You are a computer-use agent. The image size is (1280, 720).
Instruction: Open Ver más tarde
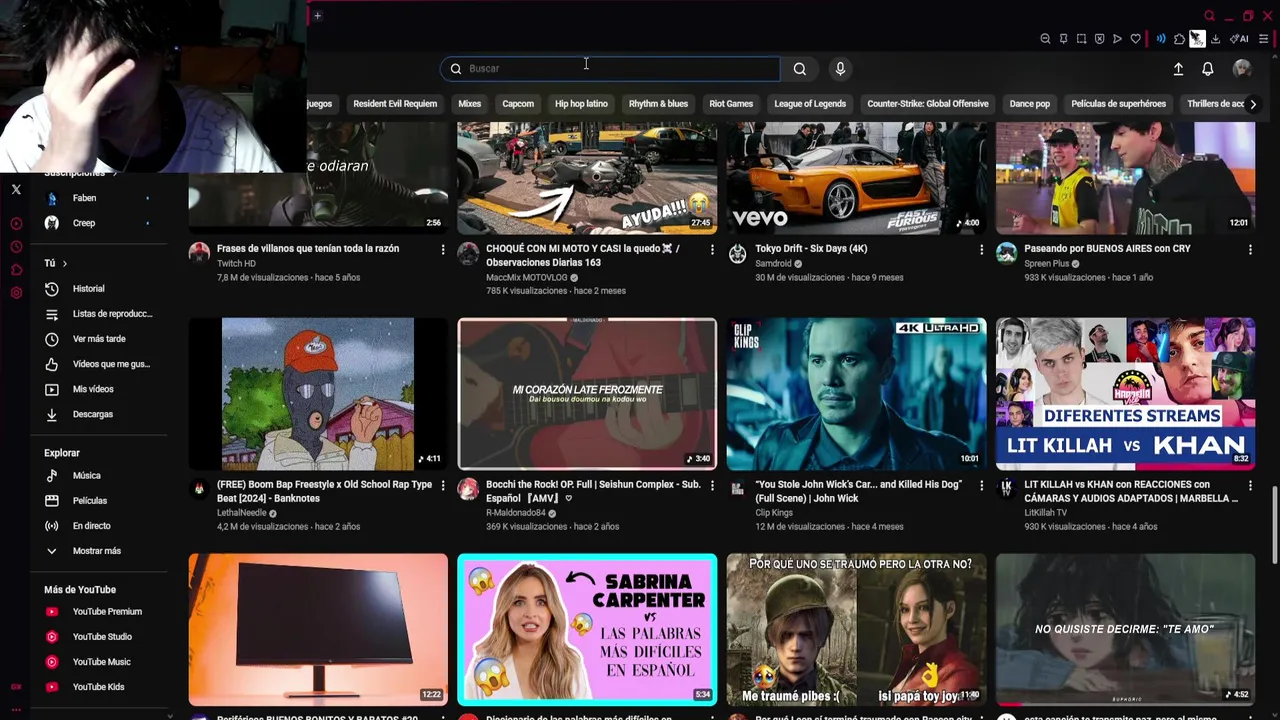pyautogui.click(x=100, y=339)
